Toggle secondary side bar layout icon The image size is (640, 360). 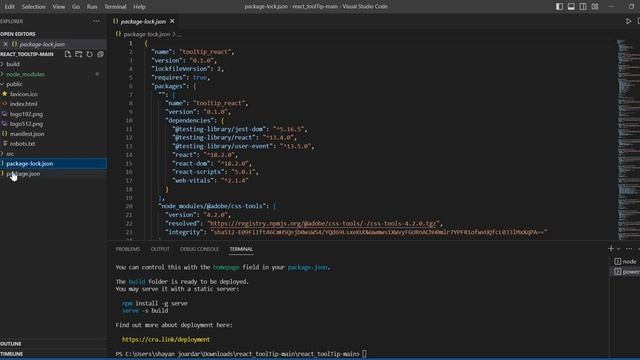tap(583, 7)
